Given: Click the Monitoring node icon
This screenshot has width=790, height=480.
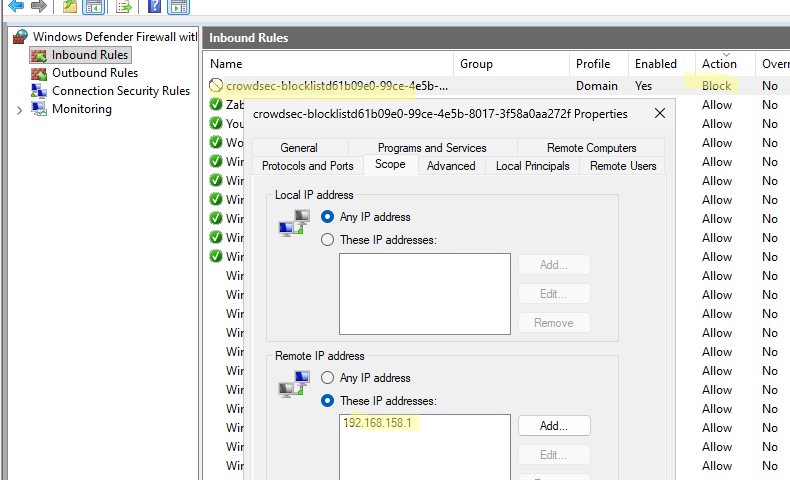Looking at the screenshot, I should point(39,109).
